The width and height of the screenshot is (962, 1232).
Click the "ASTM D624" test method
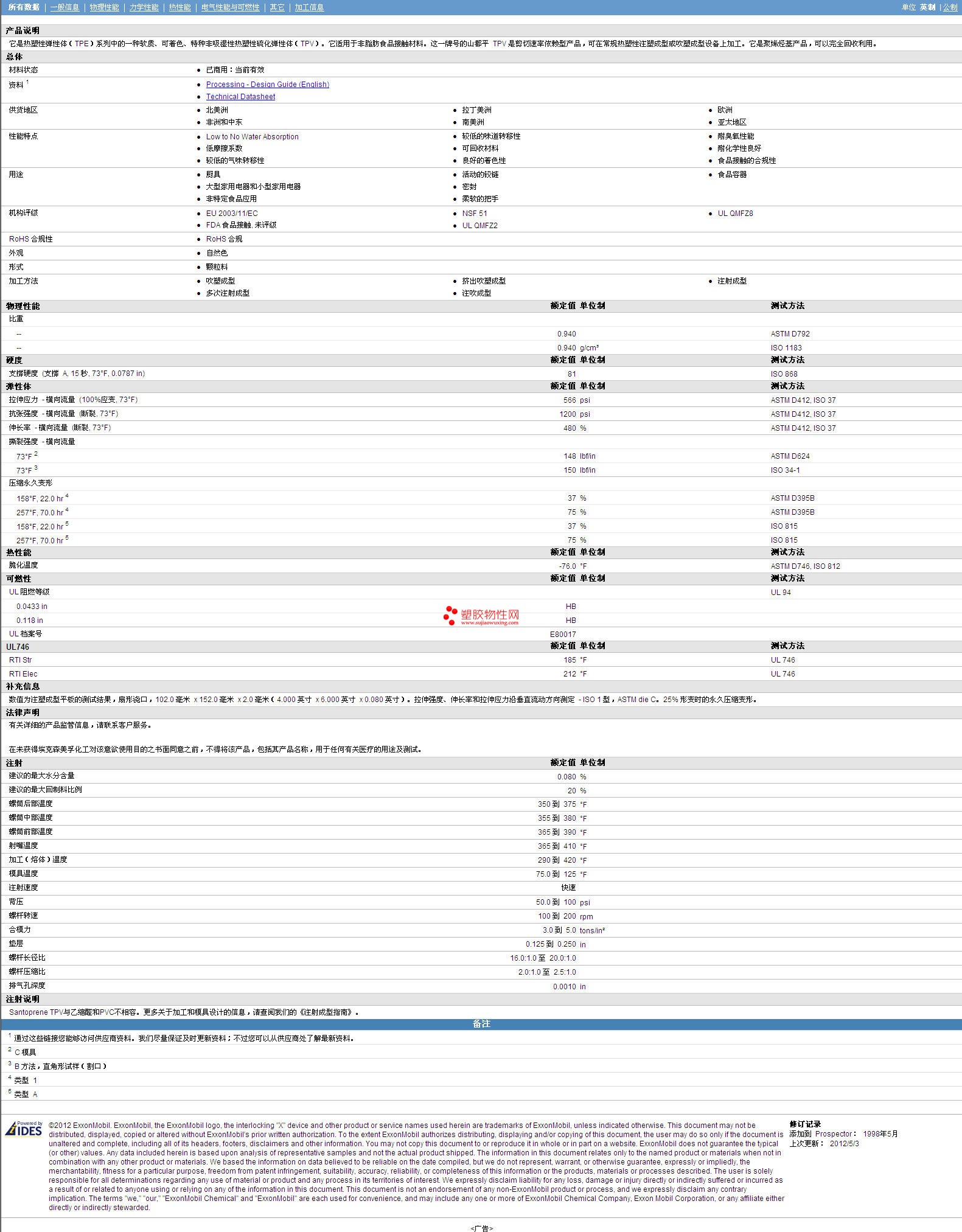(x=790, y=456)
